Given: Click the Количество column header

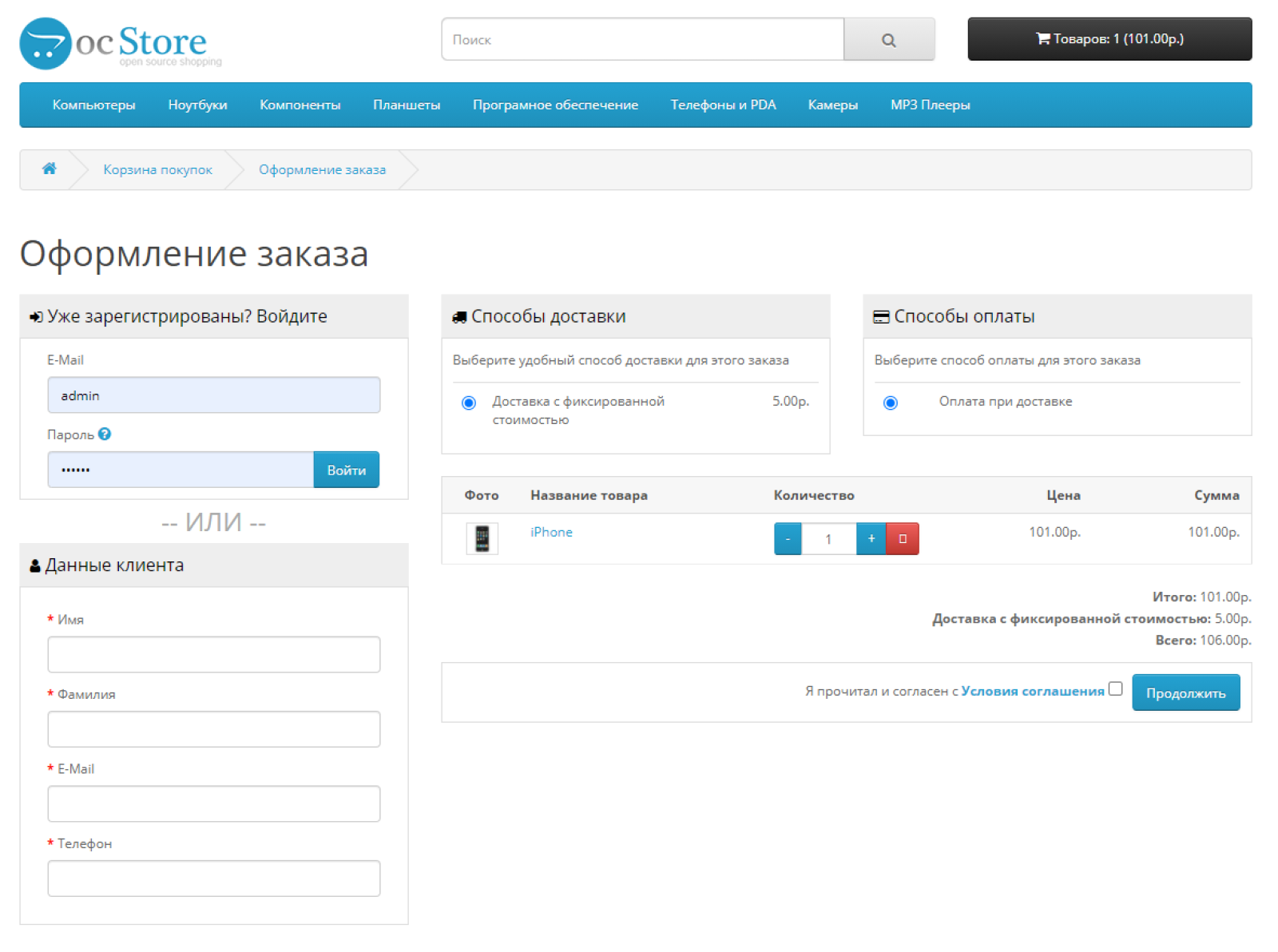Looking at the screenshot, I should tap(814, 495).
